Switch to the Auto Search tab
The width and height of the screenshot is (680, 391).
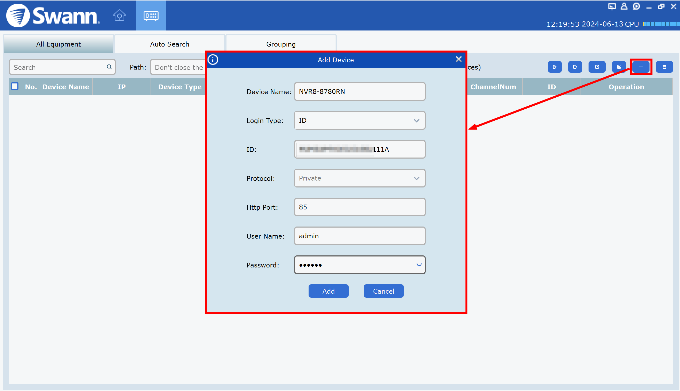click(x=170, y=44)
